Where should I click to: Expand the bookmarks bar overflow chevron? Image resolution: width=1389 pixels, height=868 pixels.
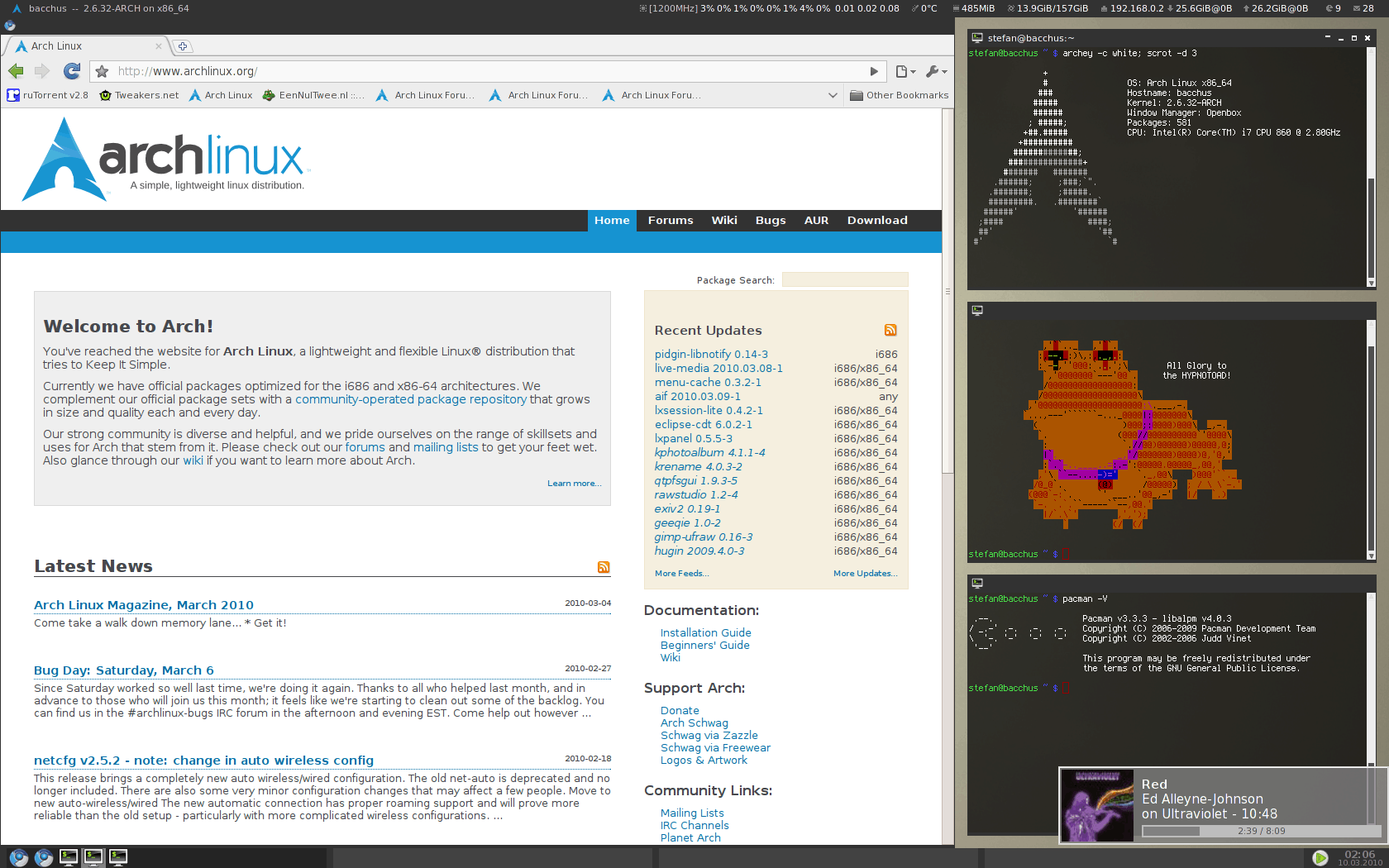coord(833,95)
